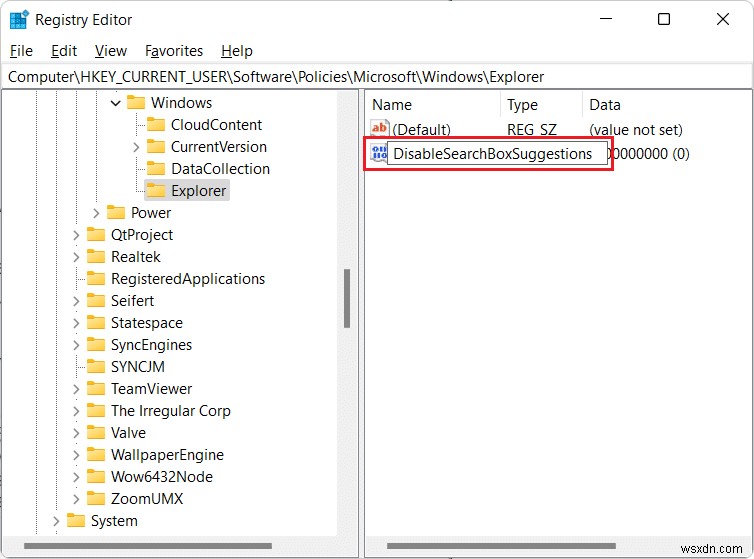Screen dimensions: 754x559
Task: Select the TeamViewer folder icon
Action: click(96, 389)
